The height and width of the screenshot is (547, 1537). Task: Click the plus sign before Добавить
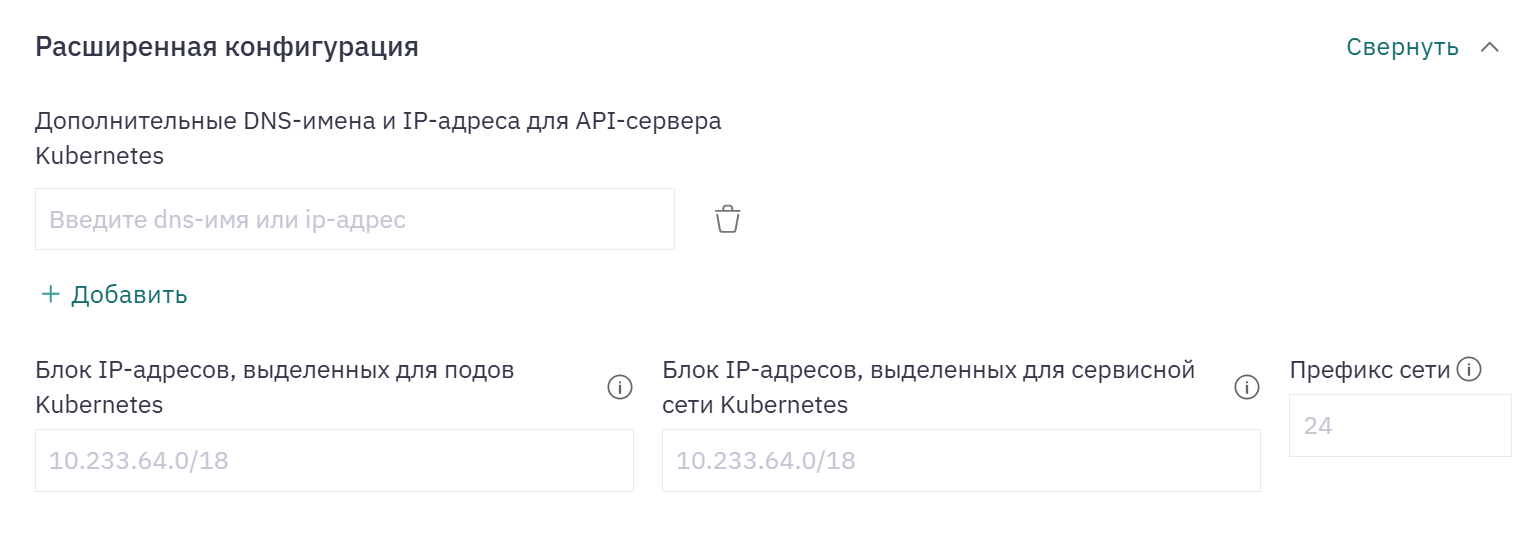coord(50,294)
